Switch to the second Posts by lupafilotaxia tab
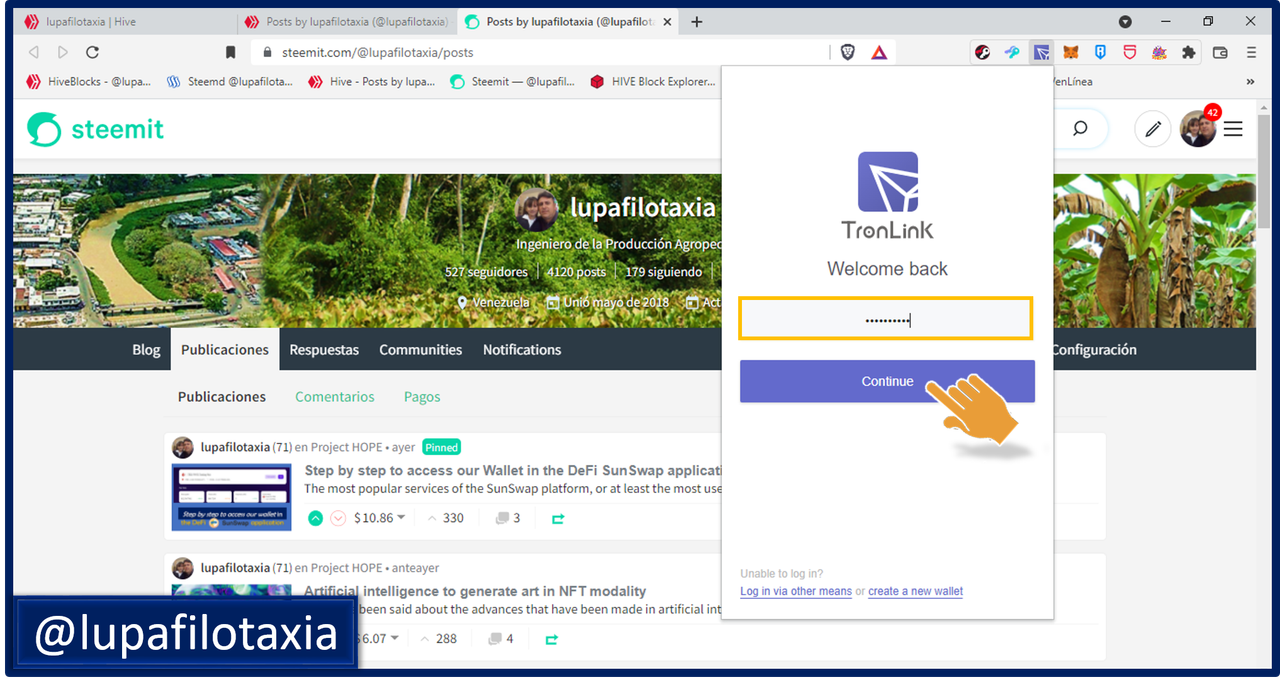The width and height of the screenshot is (1280, 695). [346, 21]
